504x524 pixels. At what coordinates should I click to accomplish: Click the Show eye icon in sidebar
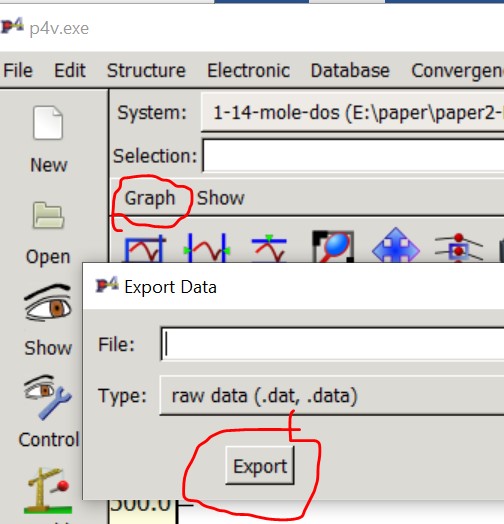point(48,303)
